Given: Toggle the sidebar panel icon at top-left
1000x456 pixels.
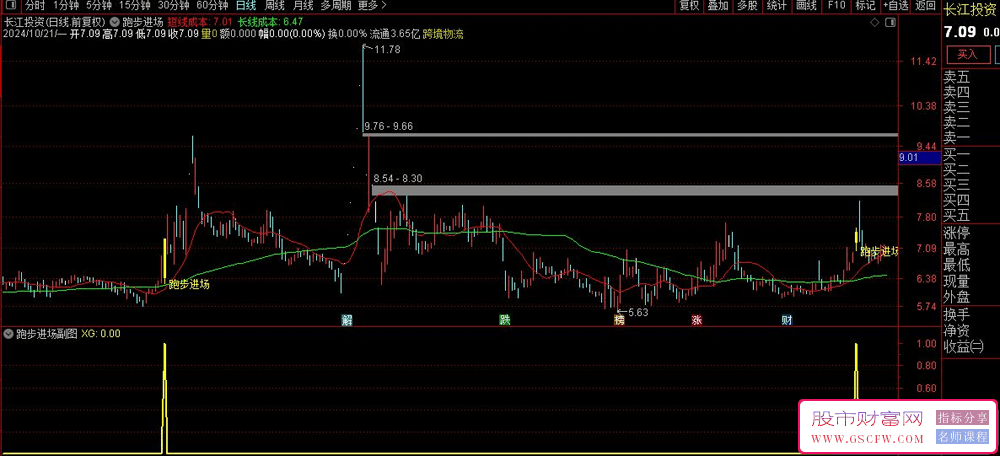Looking at the screenshot, I should pyautogui.click(x=11, y=6).
